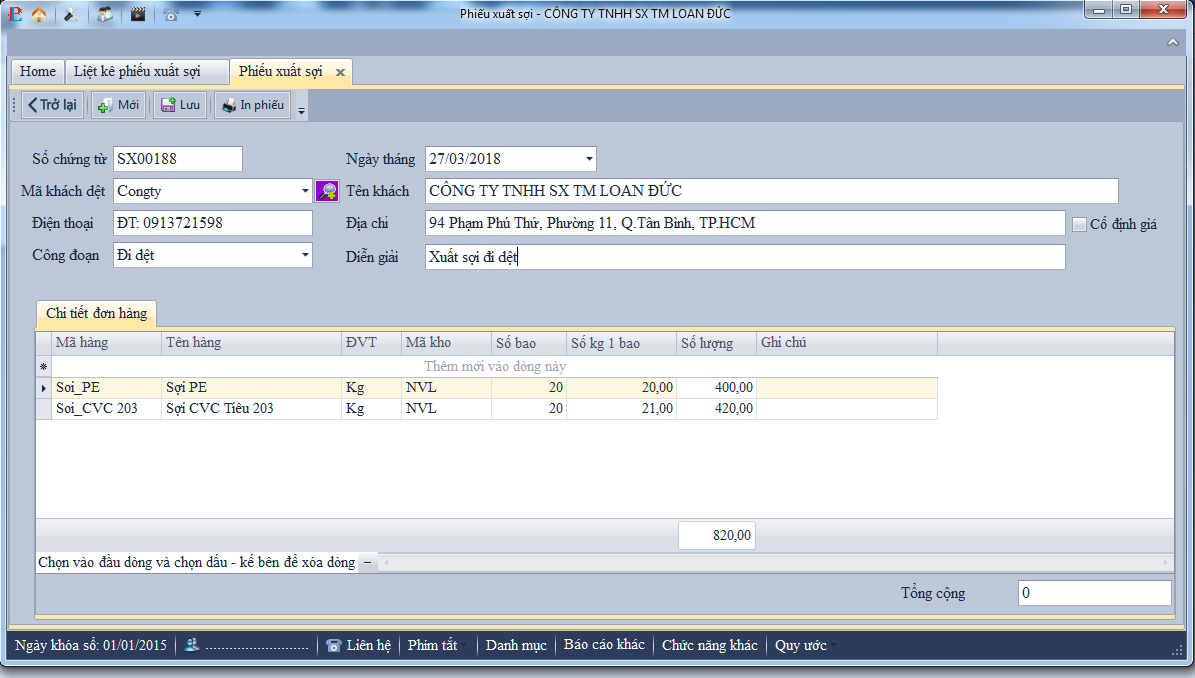This screenshot has height=678, width=1195.
Task: Open the Phím tắt menu
Action: coord(432,645)
